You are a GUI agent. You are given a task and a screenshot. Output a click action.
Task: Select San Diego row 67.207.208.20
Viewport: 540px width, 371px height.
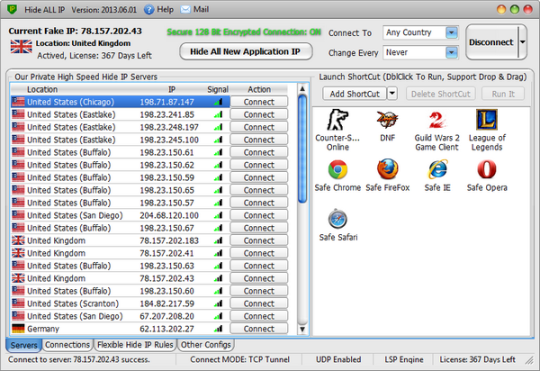(x=120, y=316)
